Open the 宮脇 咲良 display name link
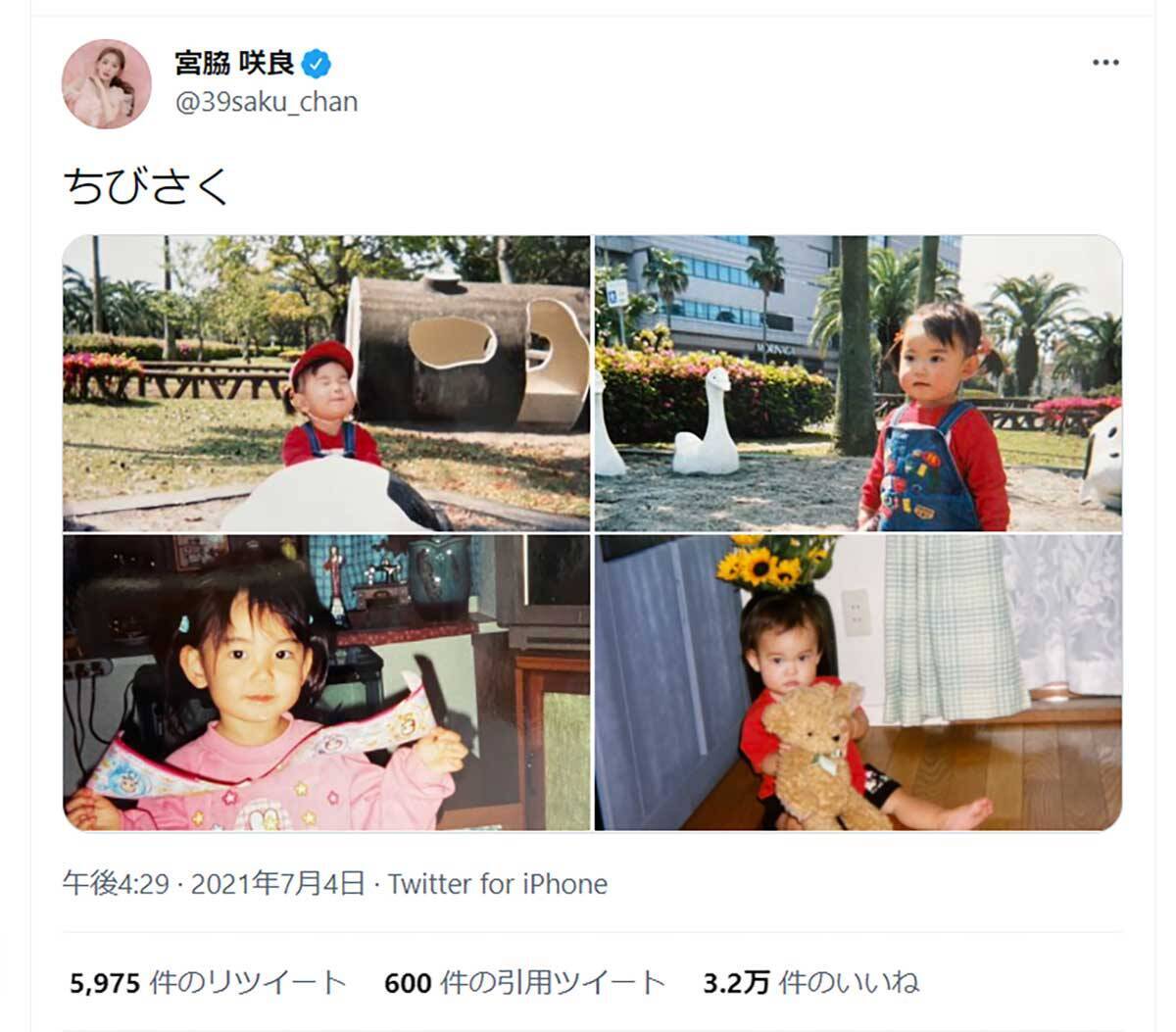Screen dimensions: 1176x1032 point(234,65)
